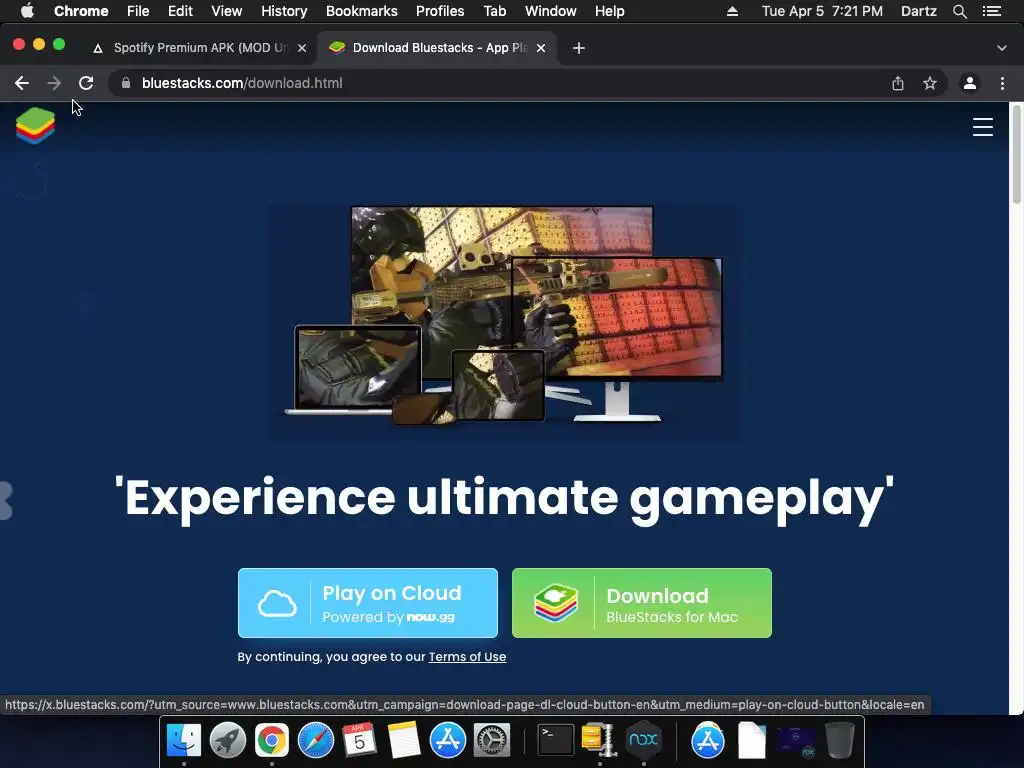Open the Chrome profile avatar icon
Image resolution: width=1024 pixels, height=768 pixels.
(970, 83)
